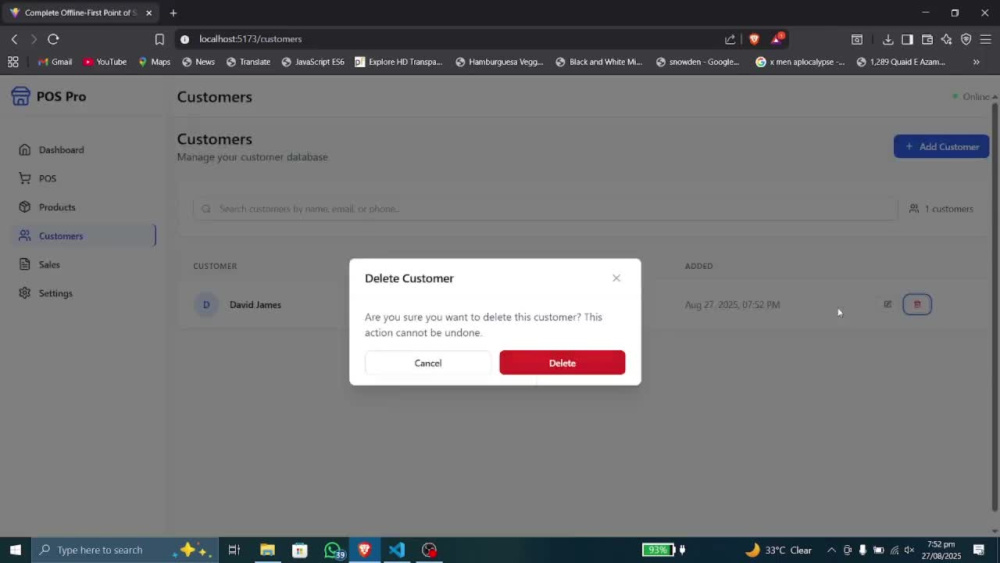Open the Brave VPN shield icon
1000x563 pixels.
coord(966,40)
